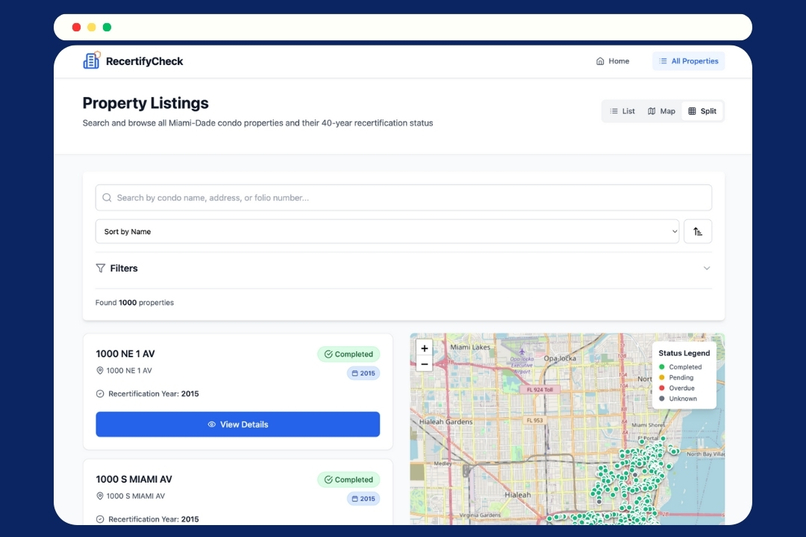Click the Overdue red legend dot
The height and width of the screenshot is (537, 806).
pyautogui.click(x=662, y=388)
